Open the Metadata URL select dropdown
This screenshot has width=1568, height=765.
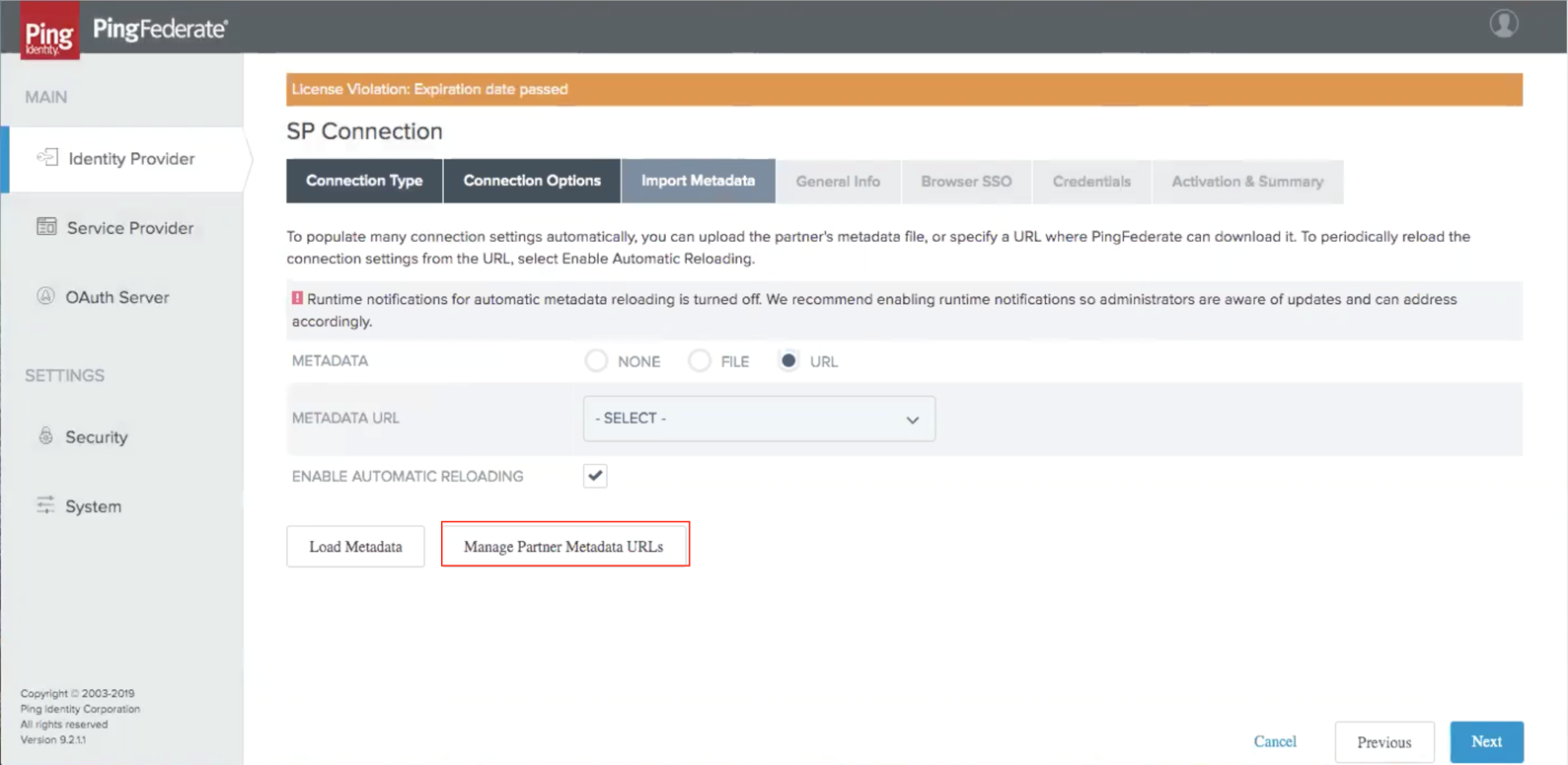coord(759,419)
